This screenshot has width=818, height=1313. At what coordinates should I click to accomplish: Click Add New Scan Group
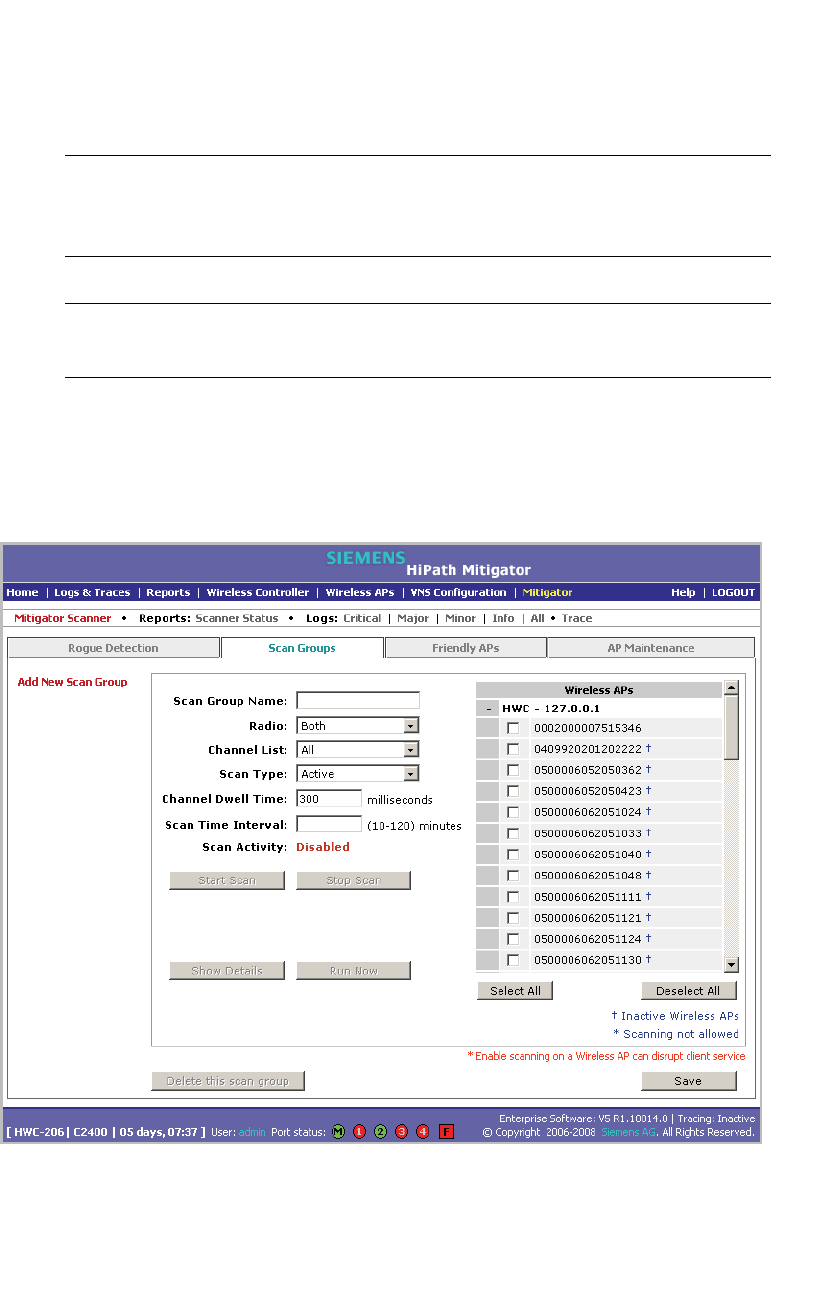(73, 682)
